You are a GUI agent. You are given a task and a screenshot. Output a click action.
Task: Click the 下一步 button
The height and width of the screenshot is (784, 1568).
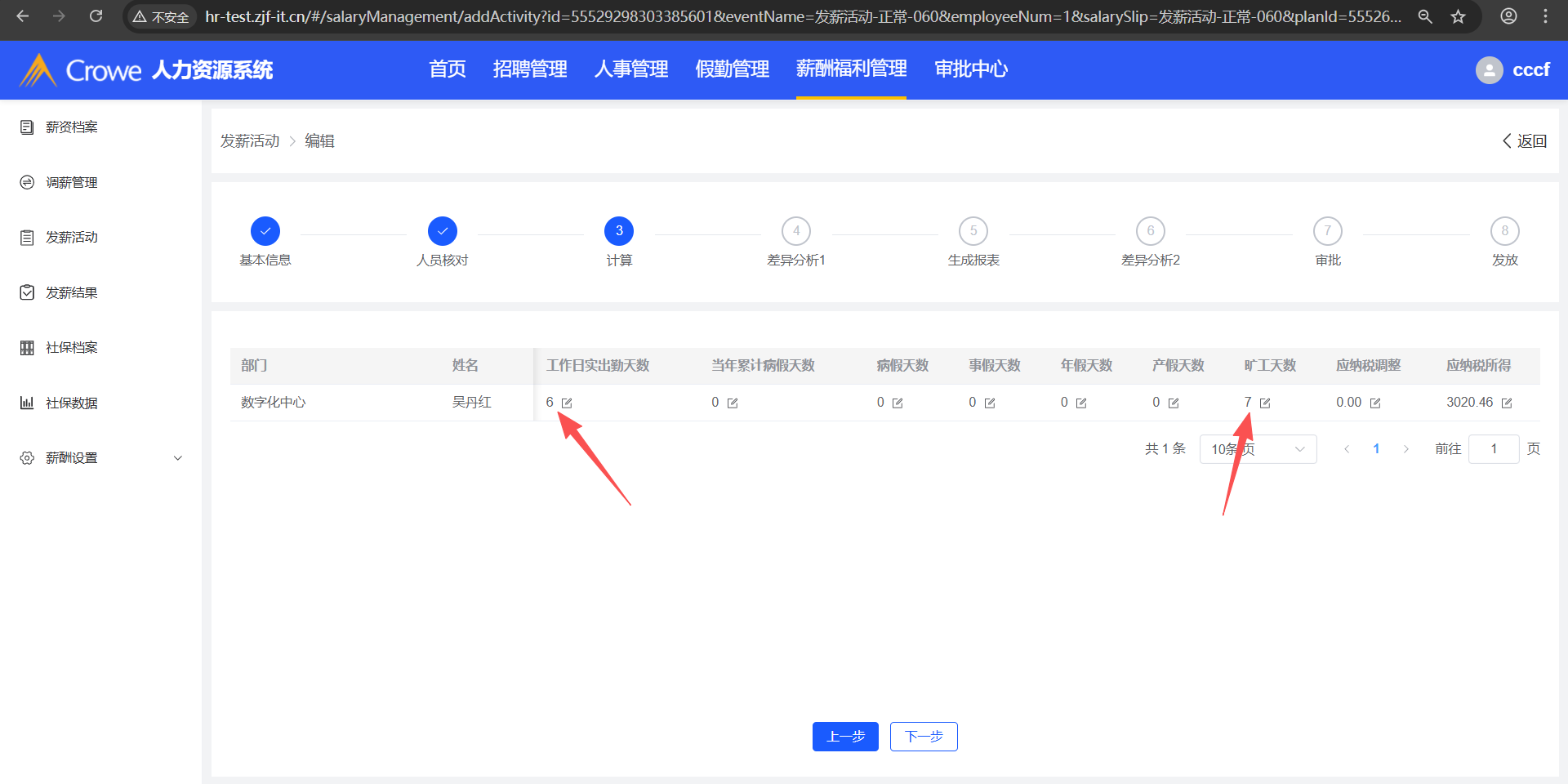pos(924,737)
